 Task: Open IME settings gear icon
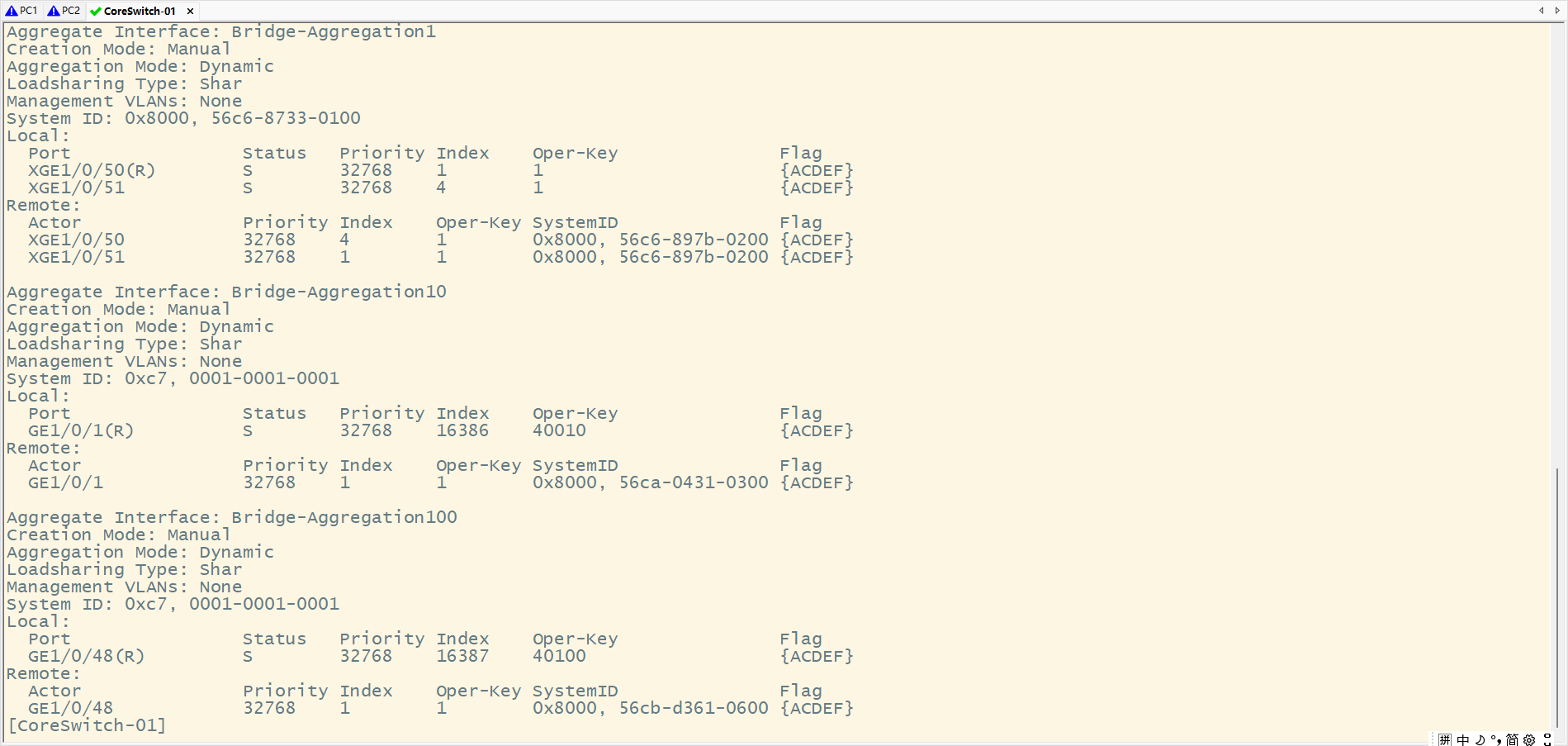(x=1529, y=739)
